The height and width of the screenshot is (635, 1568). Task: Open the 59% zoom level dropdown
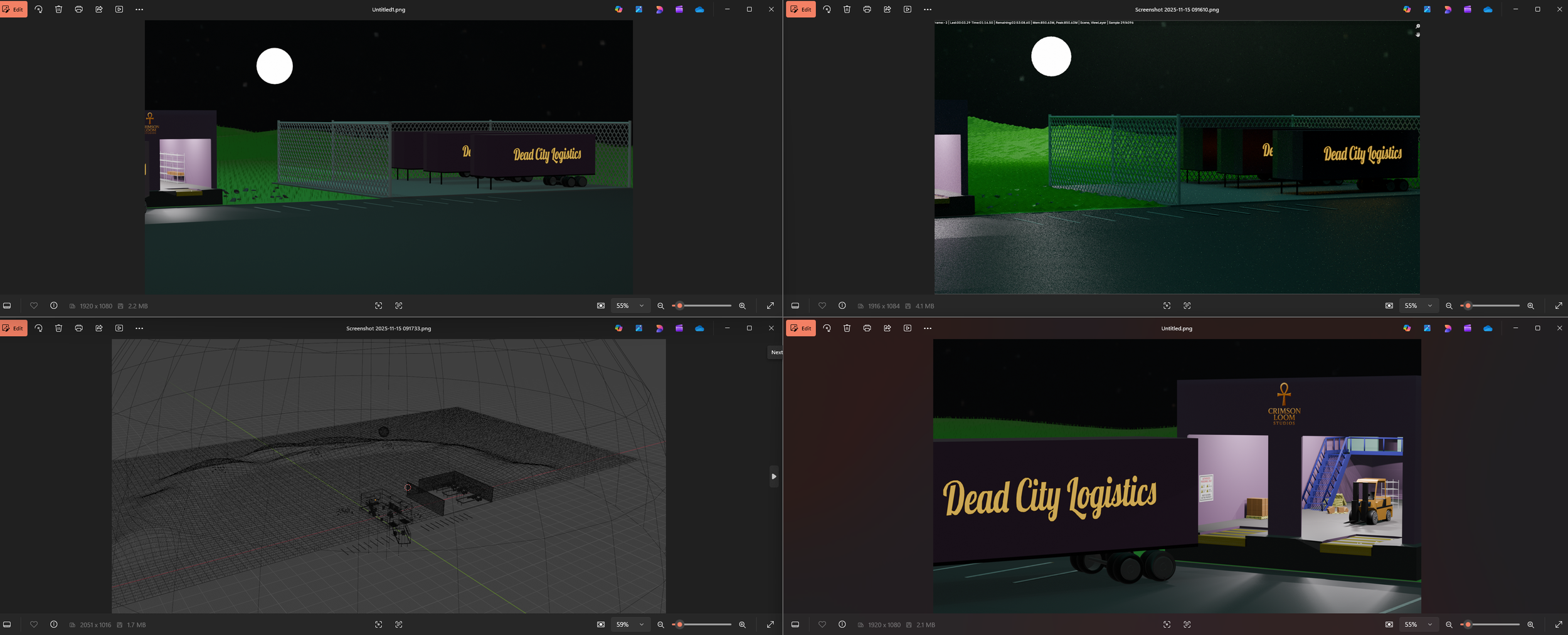click(630, 624)
